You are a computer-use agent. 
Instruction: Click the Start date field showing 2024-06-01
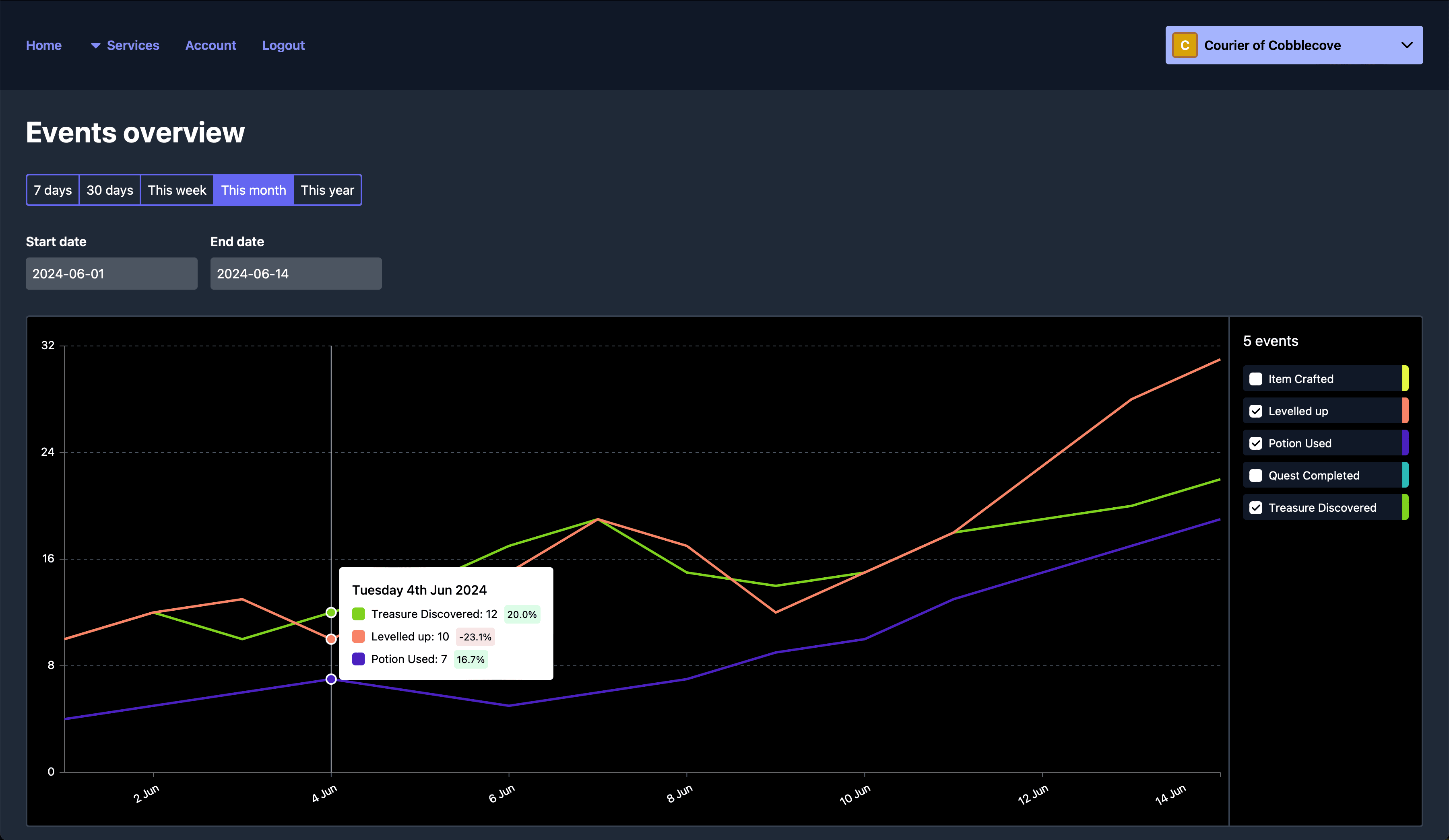coord(111,274)
